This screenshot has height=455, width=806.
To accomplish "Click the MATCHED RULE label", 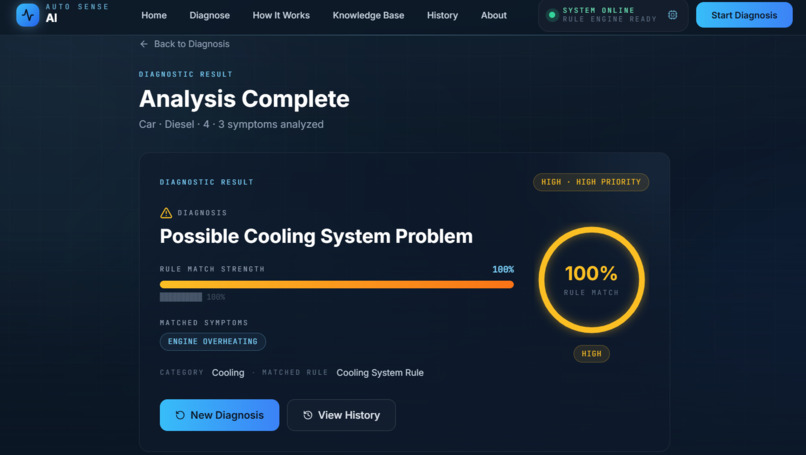I will [295, 372].
